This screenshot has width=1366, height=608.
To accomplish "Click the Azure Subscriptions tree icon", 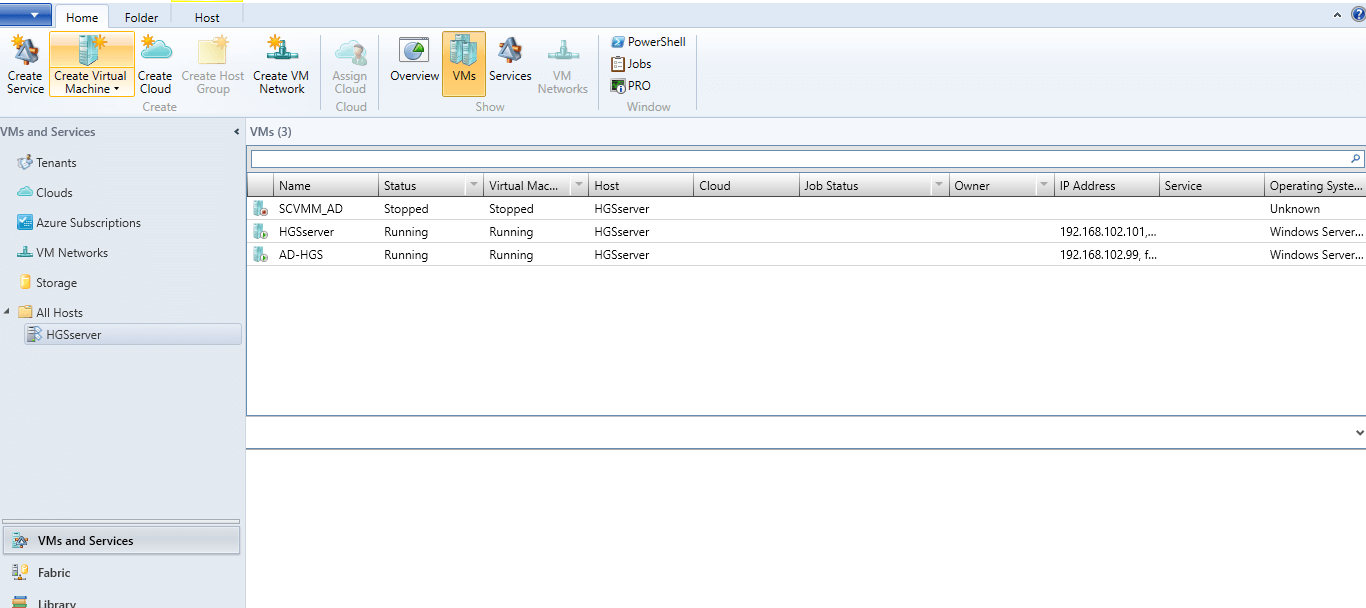I will click(x=25, y=223).
